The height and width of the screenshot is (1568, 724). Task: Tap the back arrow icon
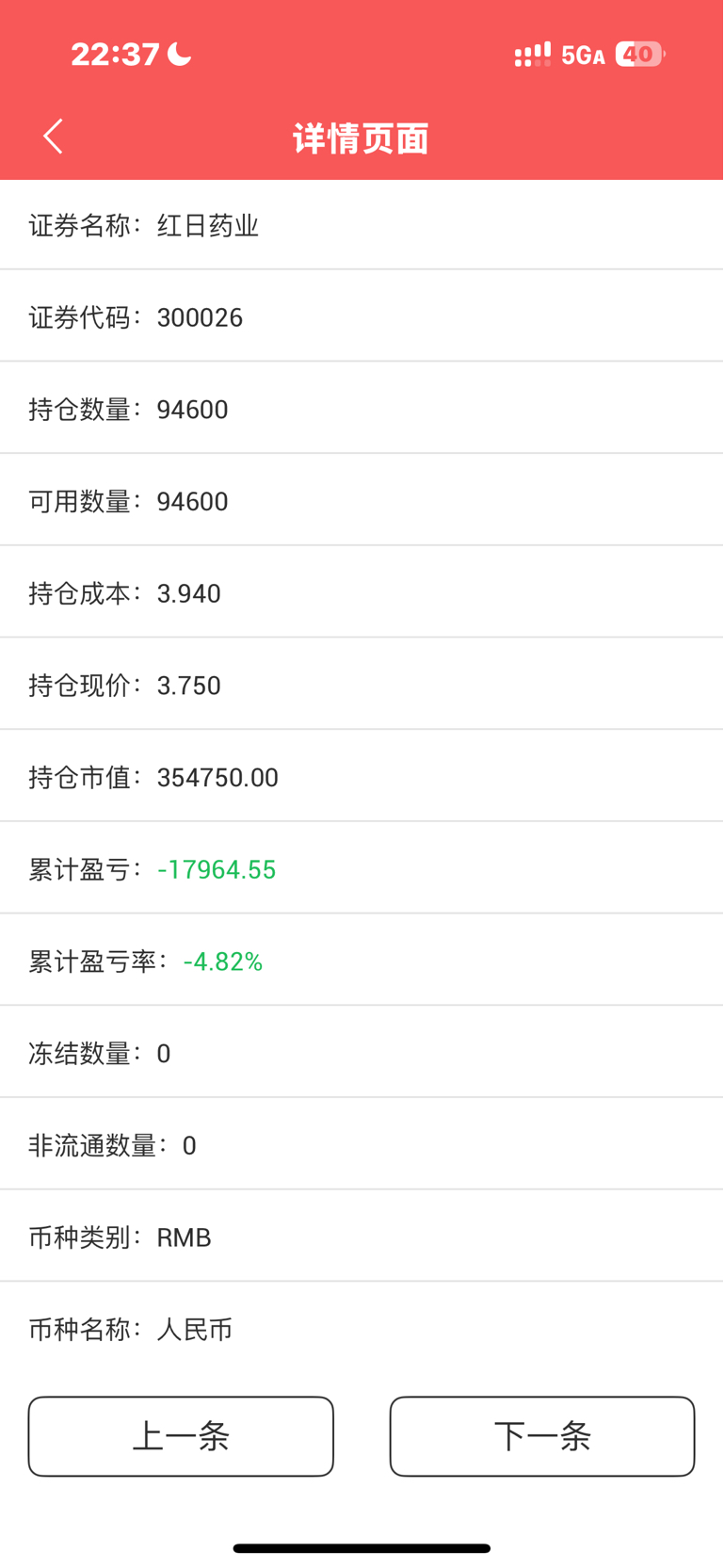click(x=54, y=137)
